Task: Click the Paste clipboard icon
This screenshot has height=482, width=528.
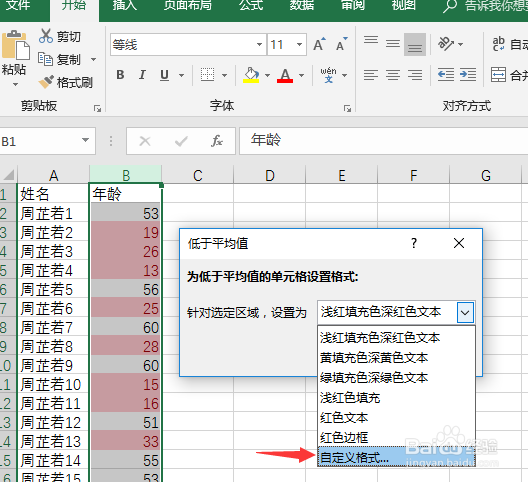Action: coord(15,46)
